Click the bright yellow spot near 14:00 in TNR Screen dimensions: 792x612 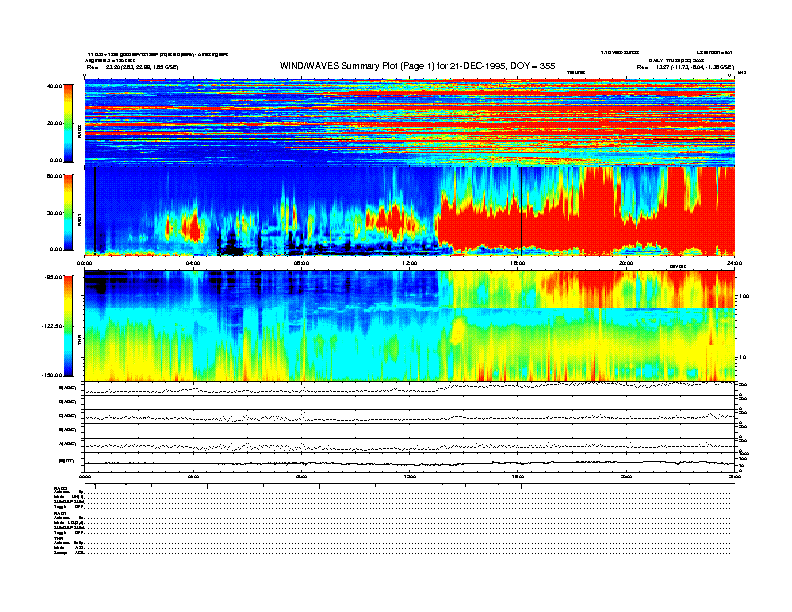[457, 331]
